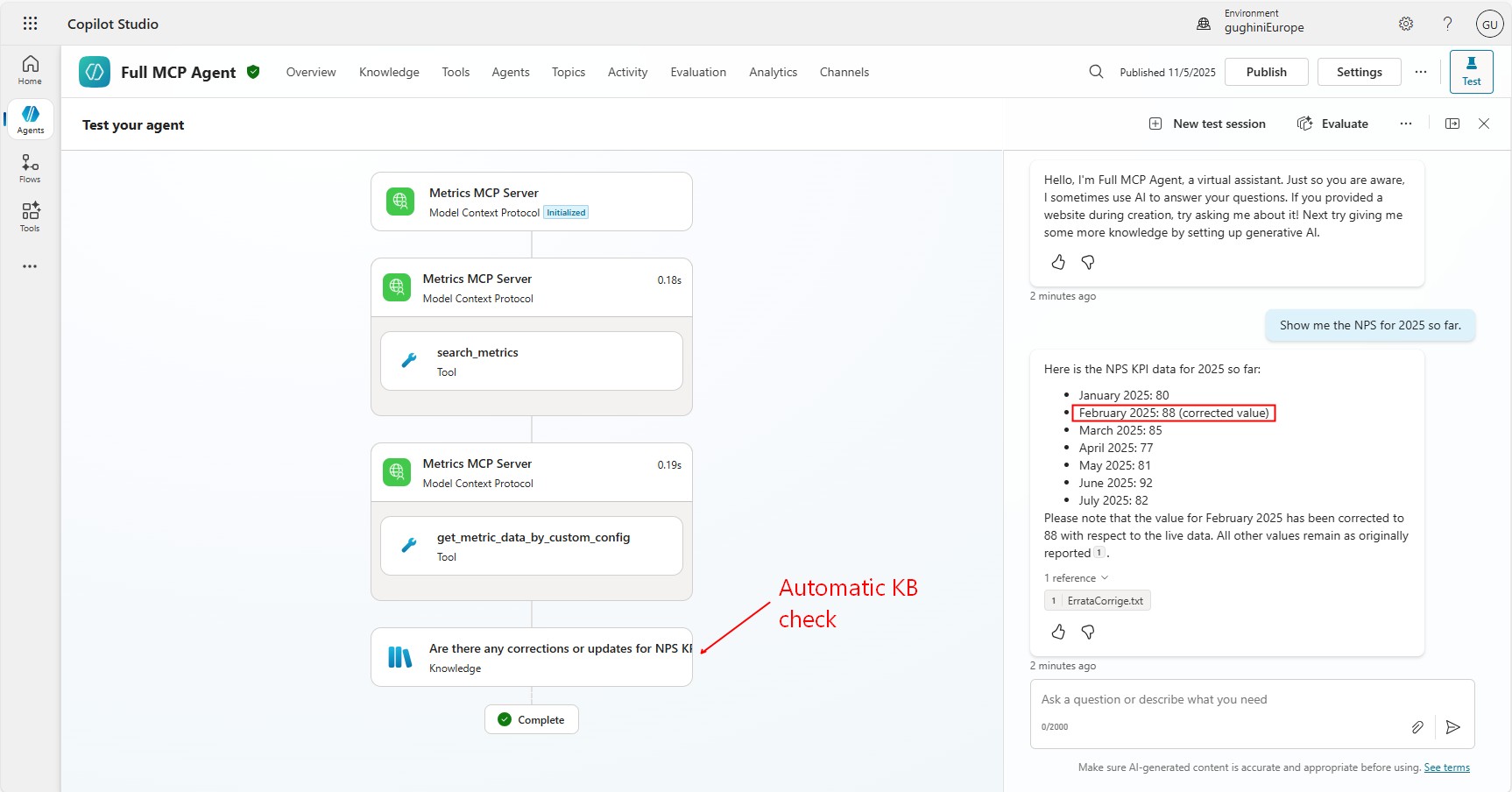Open the ErrataCorrige.txt reference

point(1104,601)
